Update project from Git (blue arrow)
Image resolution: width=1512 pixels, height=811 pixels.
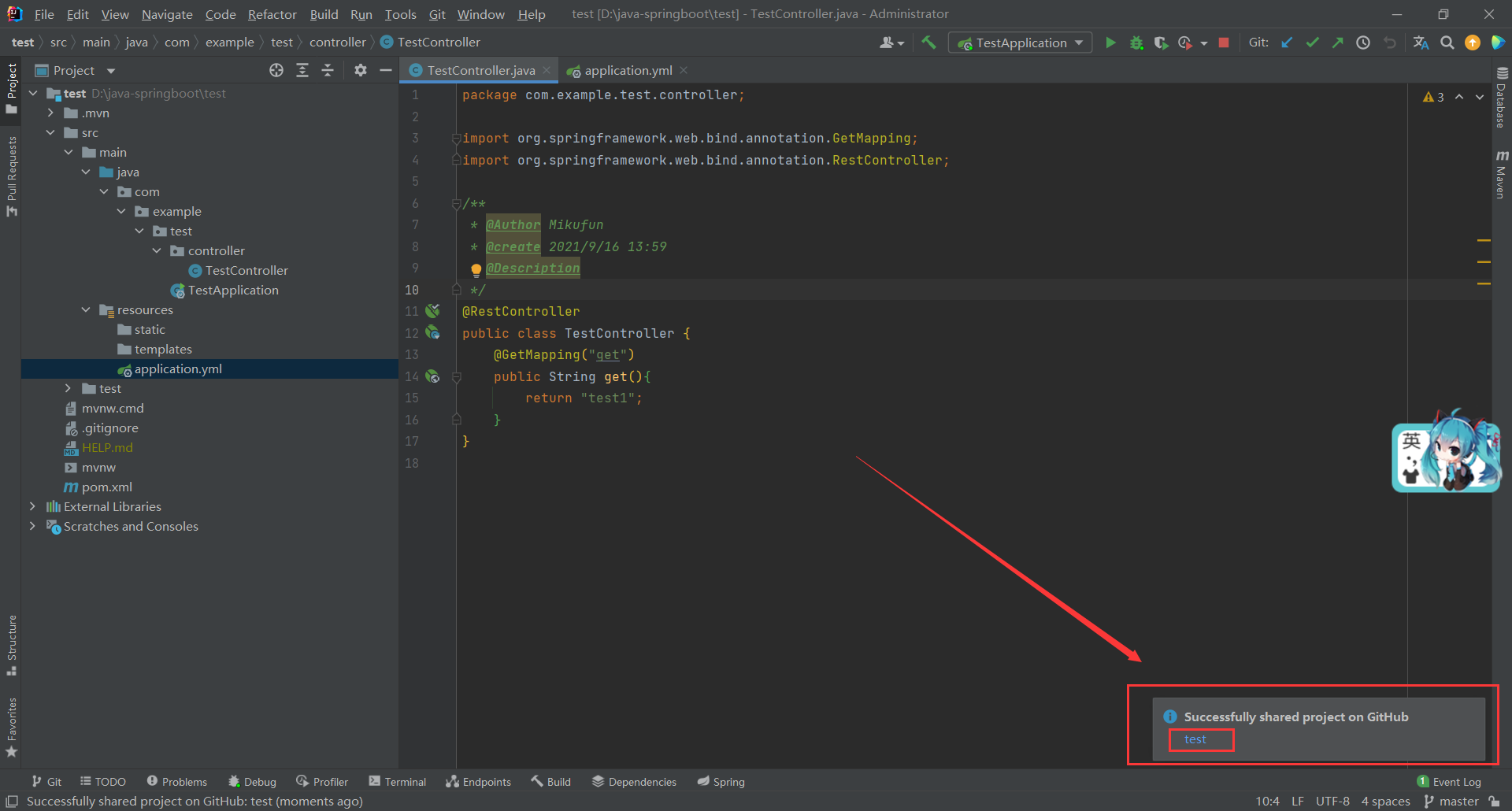click(x=1287, y=43)
